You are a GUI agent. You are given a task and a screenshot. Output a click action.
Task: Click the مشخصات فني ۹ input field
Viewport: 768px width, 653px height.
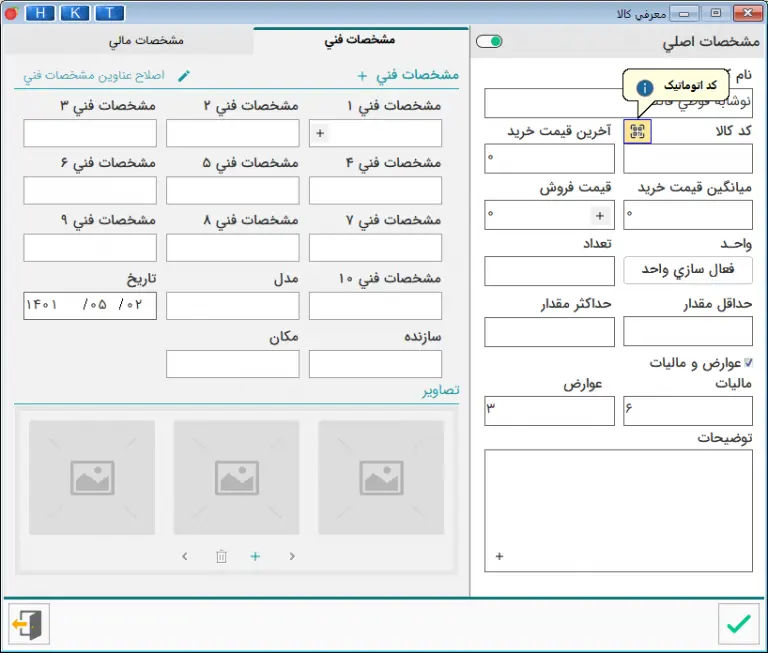[90, 247]
